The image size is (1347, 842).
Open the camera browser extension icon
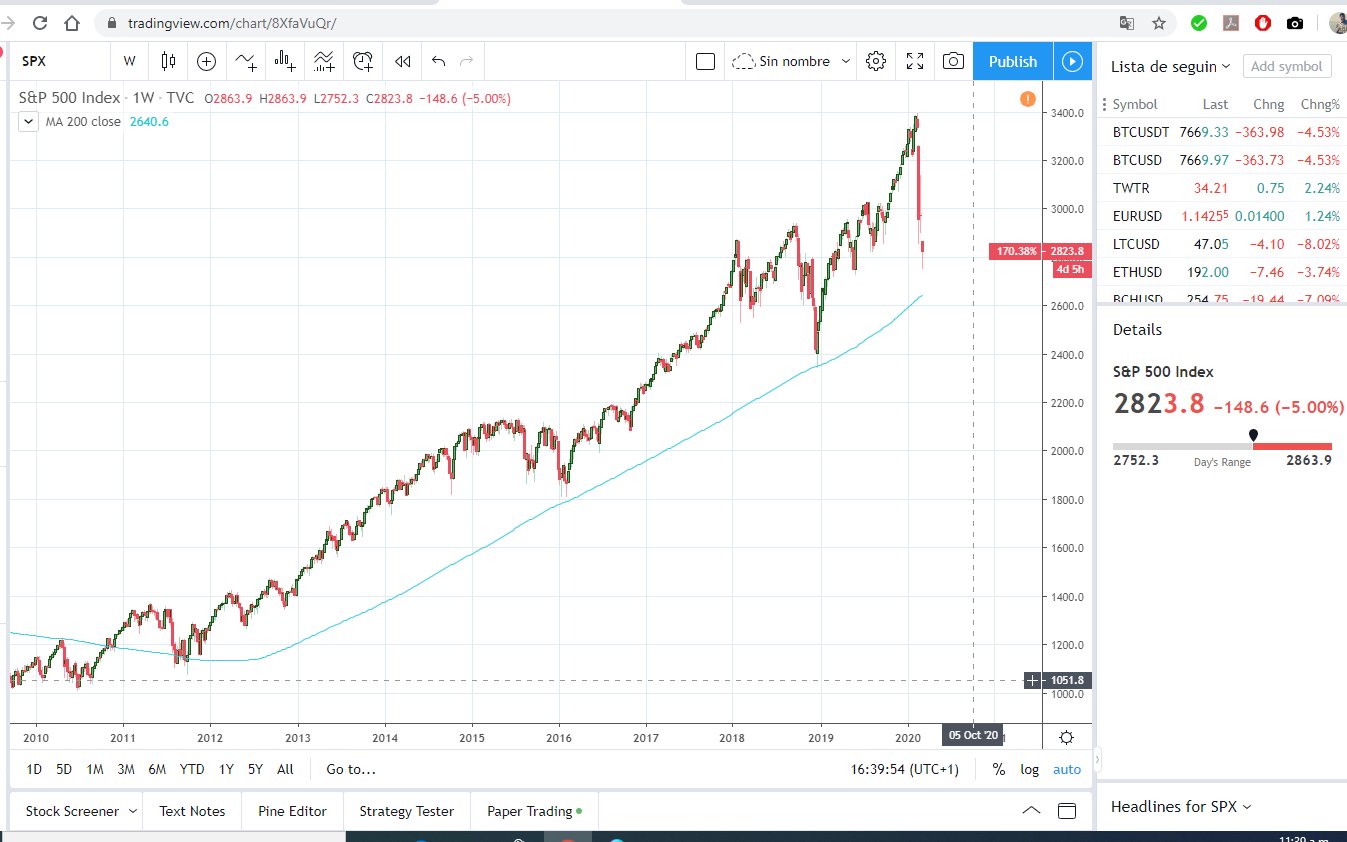click(x=1295, y=22)
